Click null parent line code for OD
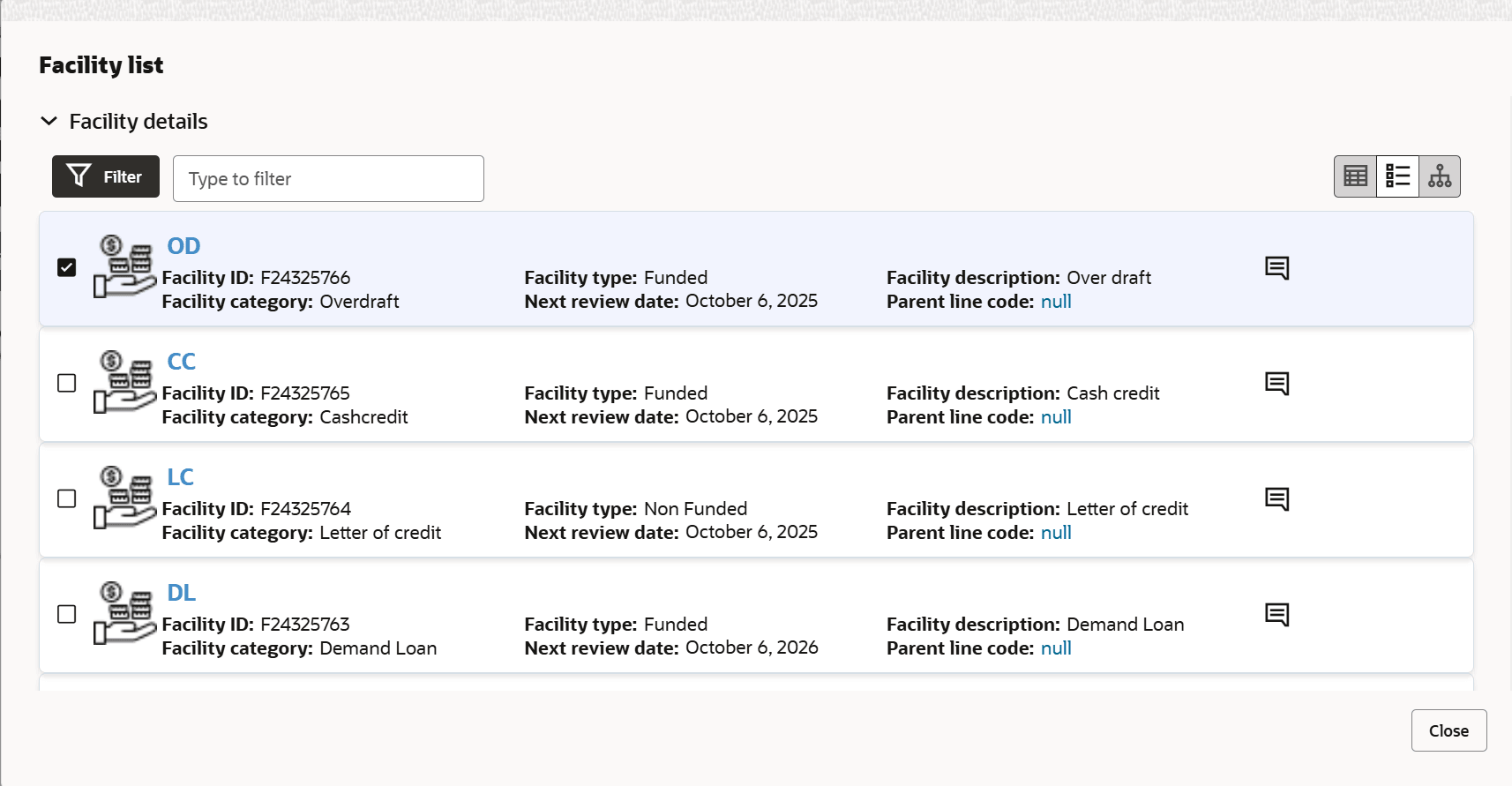The width and height of the screenshot is (1512, 786). pyautogui.click(x=1056, y=302)
